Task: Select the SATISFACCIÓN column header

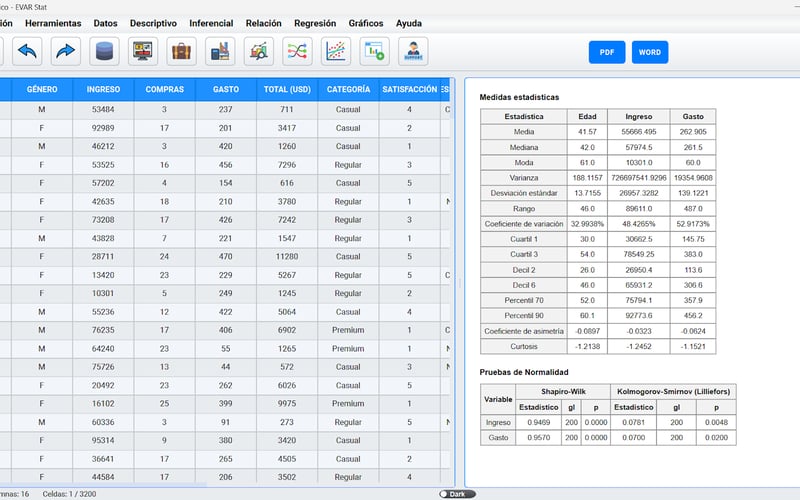Action: (x=409, y=89)
